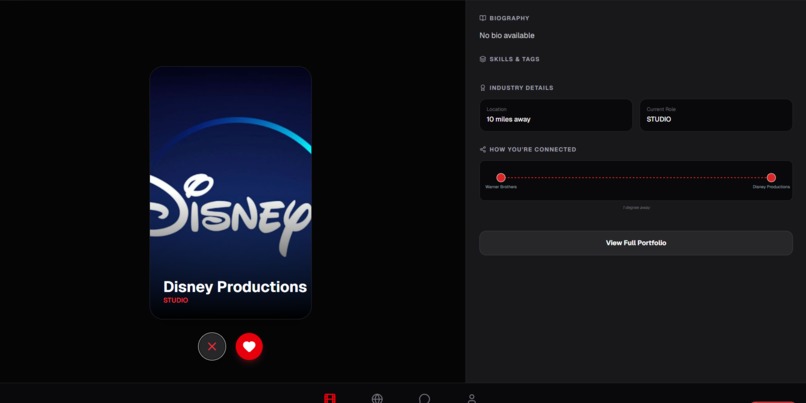Image resolution: width=806 pixels, height=403 pixels.
Task: Click the HOW YOU'RE CONNECTED heading
Action: coord(533,150)
